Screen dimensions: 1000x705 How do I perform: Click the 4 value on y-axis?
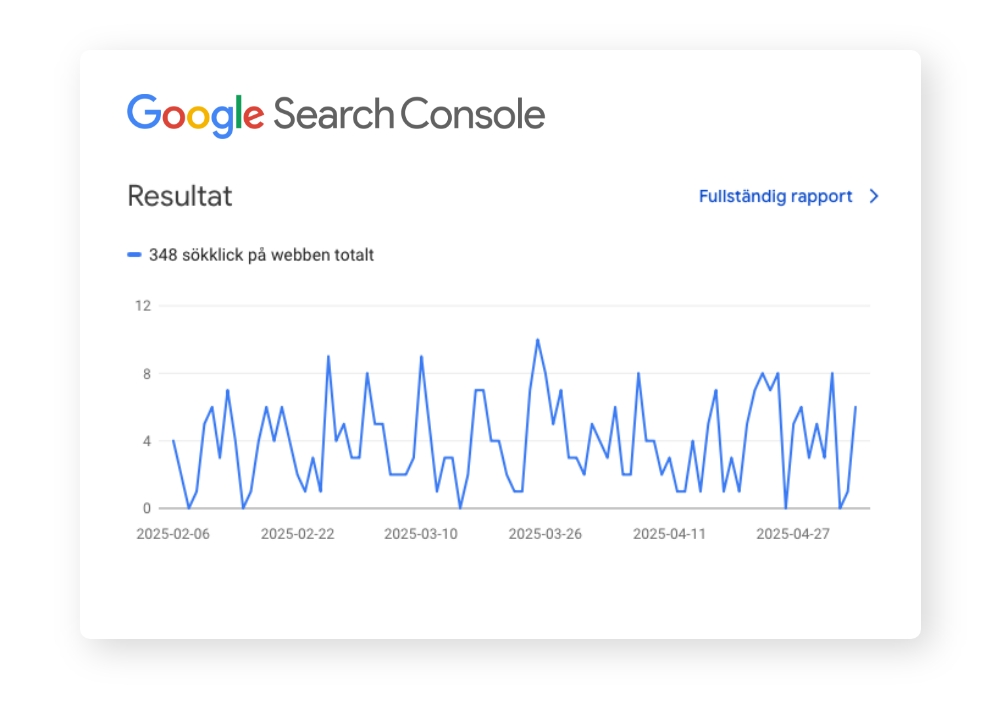tap(147, 442)
